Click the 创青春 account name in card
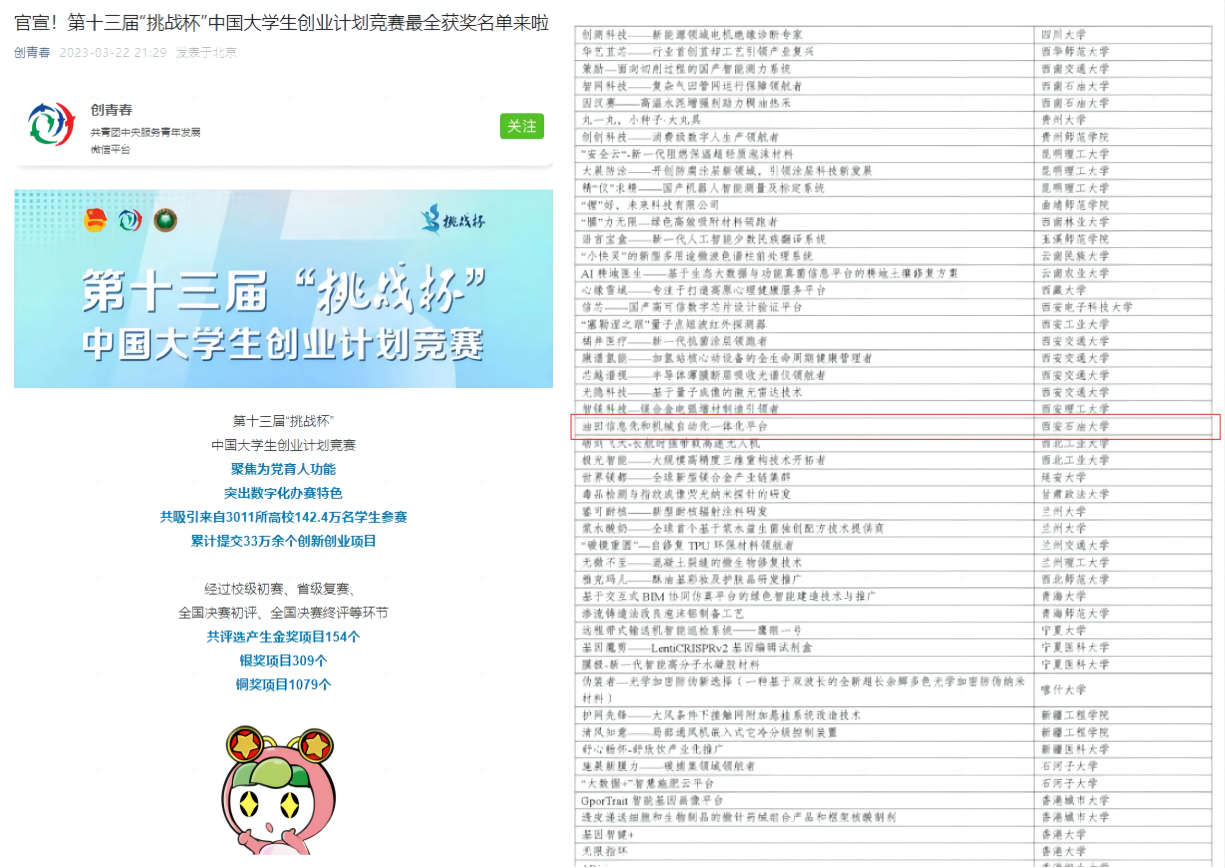The image size is (1225, 868). tap(111, 110)
